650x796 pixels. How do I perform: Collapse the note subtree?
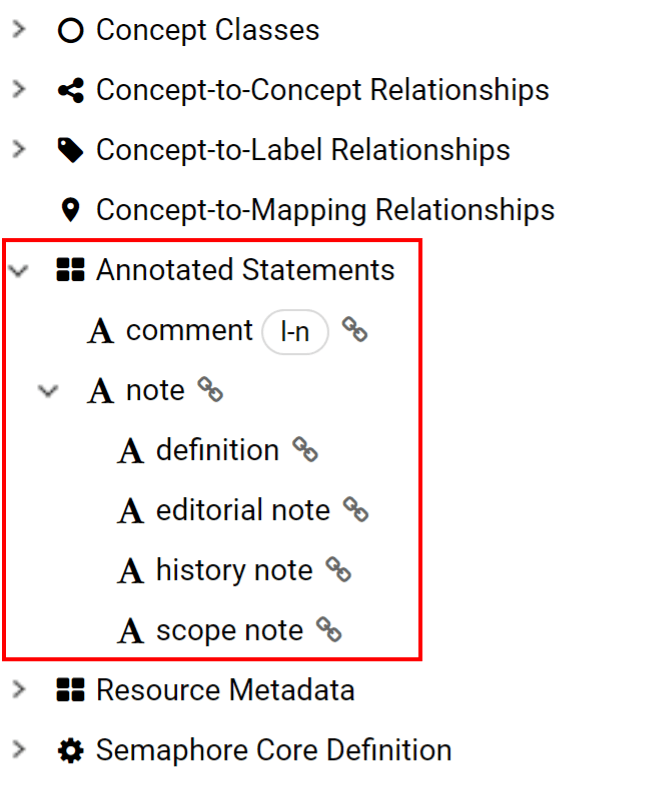pyautogui.click(x=48, y=390)
